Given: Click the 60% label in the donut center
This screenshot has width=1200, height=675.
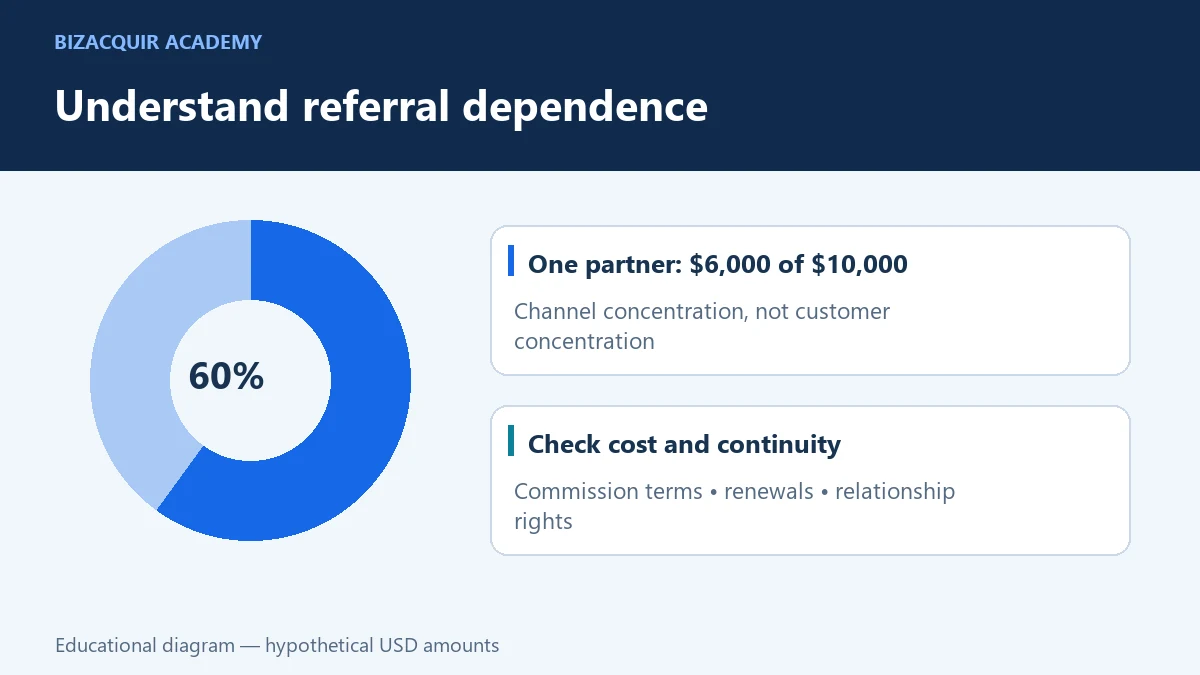Looking at the screenshot, I should coord(226,376).
